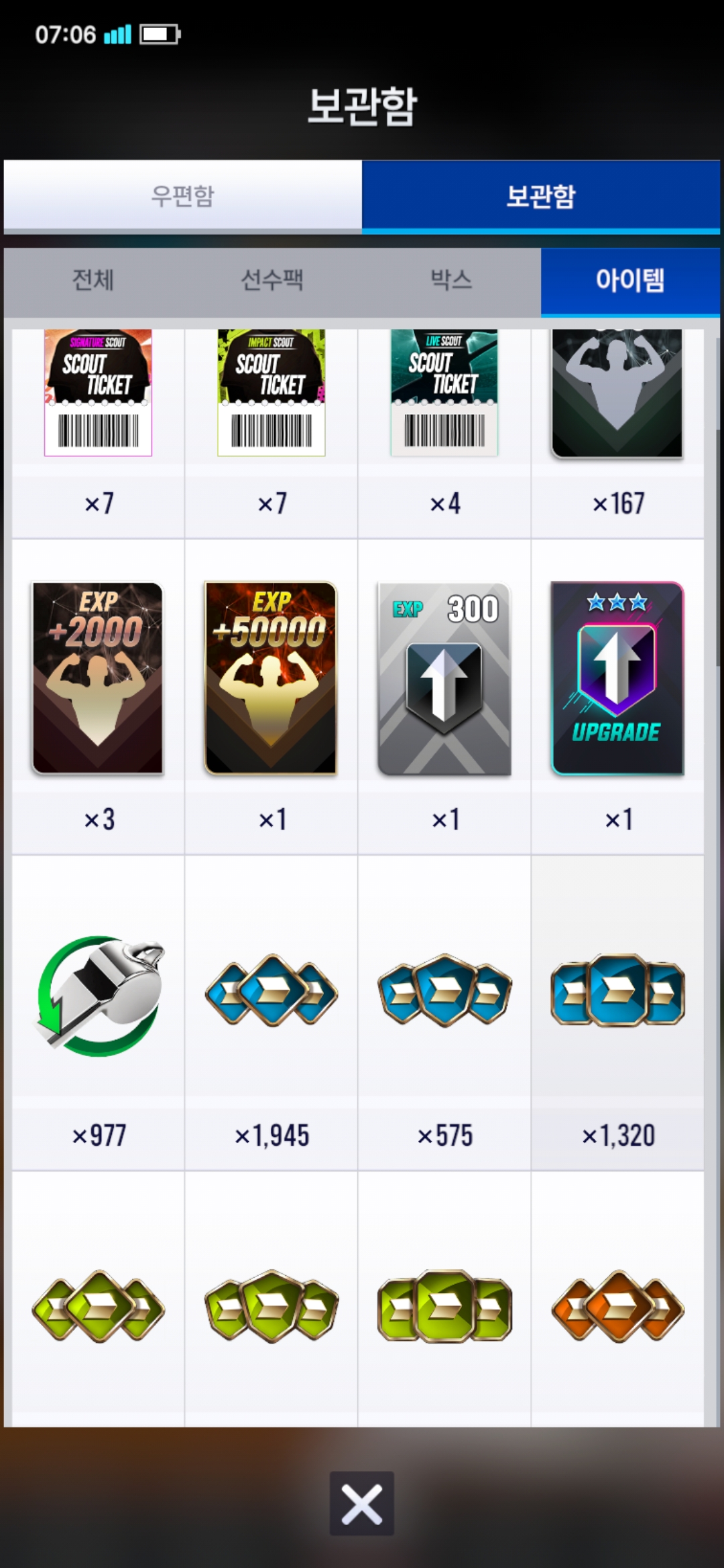This screenshot has height=1568, width=724.
Task: Filter by 박스 category
Action: point(451,280)
